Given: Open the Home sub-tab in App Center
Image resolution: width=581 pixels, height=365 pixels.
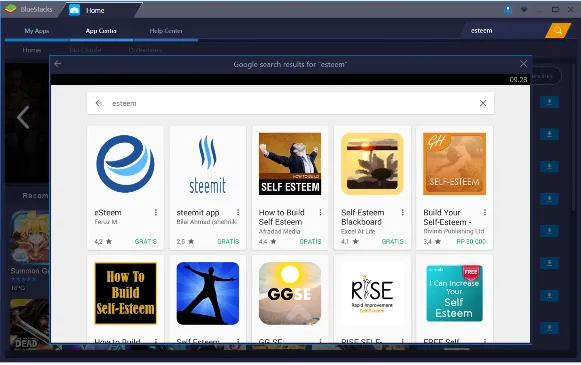Looking at the screenshot, I should [32, 50].
